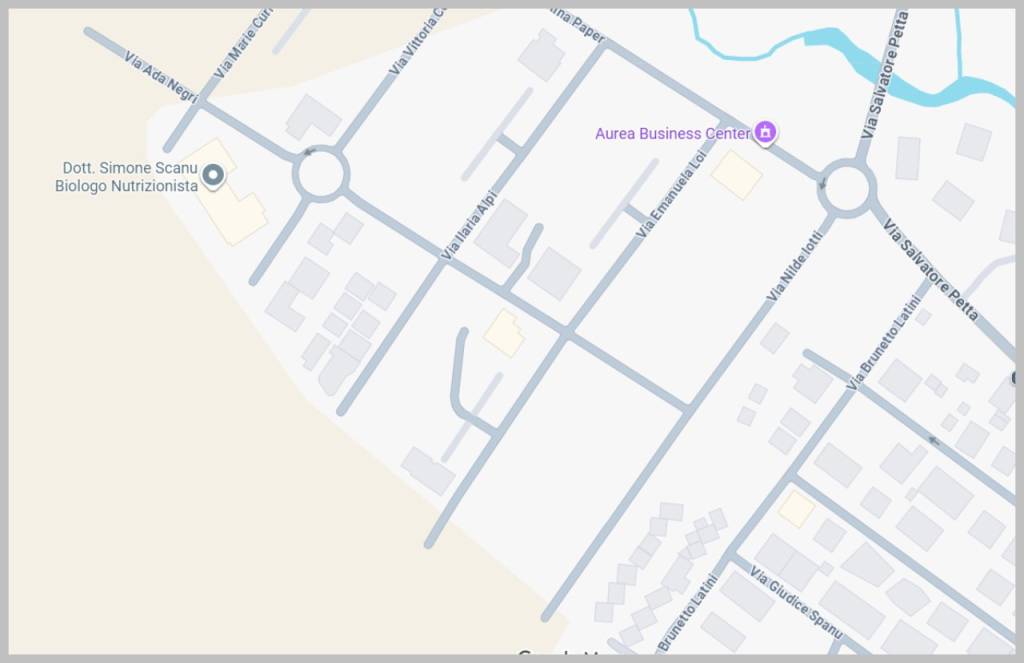Click the Via Ada Negri street label
The height and width of the screenshot is (663, 1024).
point(161,78)
